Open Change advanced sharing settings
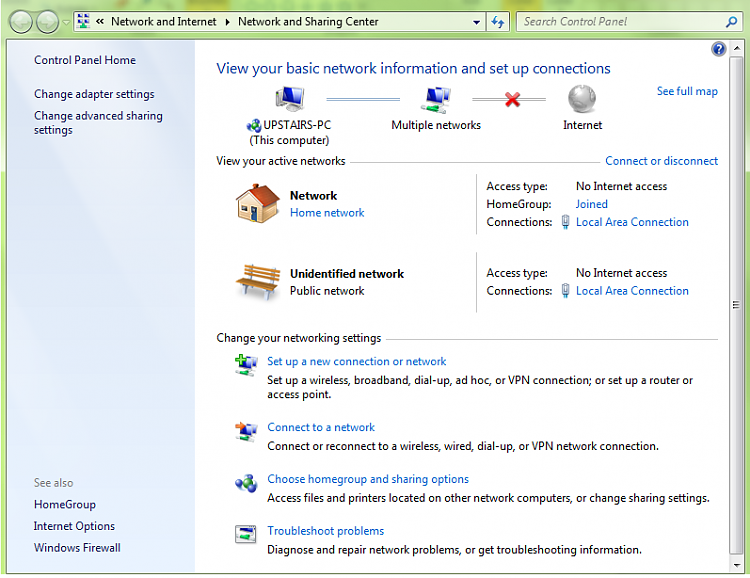The height and width of the screenshot is (578, 750). 98,123
